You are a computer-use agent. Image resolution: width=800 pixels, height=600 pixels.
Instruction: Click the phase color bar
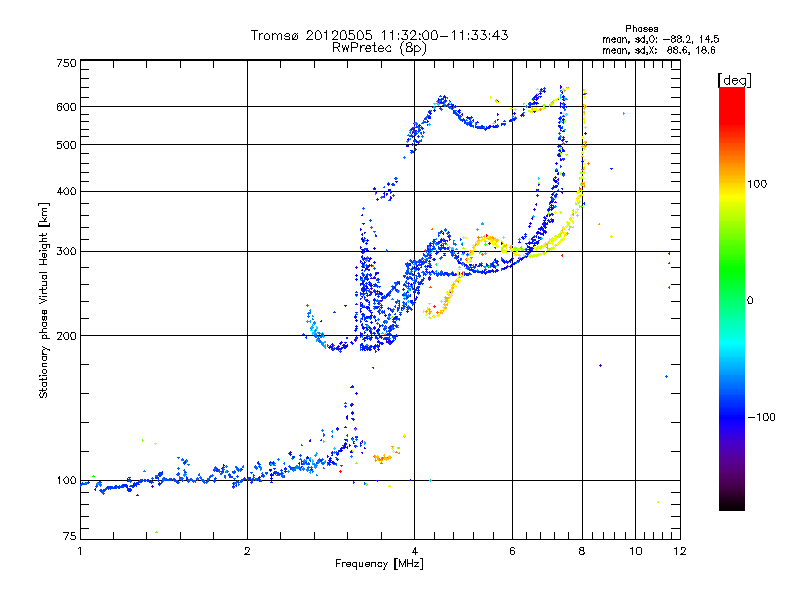tap(732, 298)
